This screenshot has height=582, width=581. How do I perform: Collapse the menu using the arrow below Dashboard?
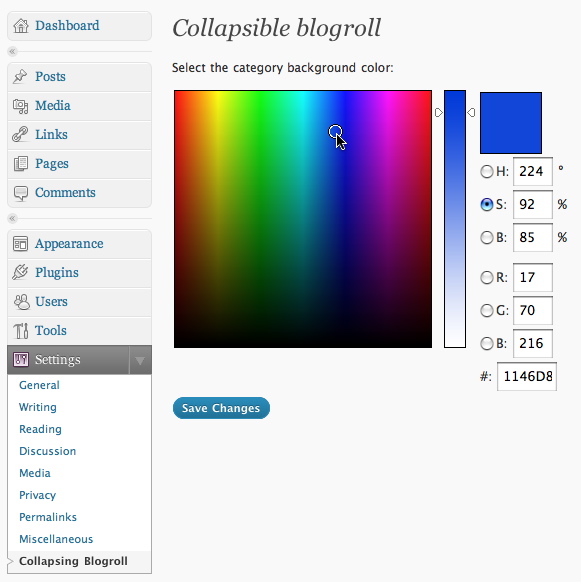pyautogui.click(x=12, y=51)
